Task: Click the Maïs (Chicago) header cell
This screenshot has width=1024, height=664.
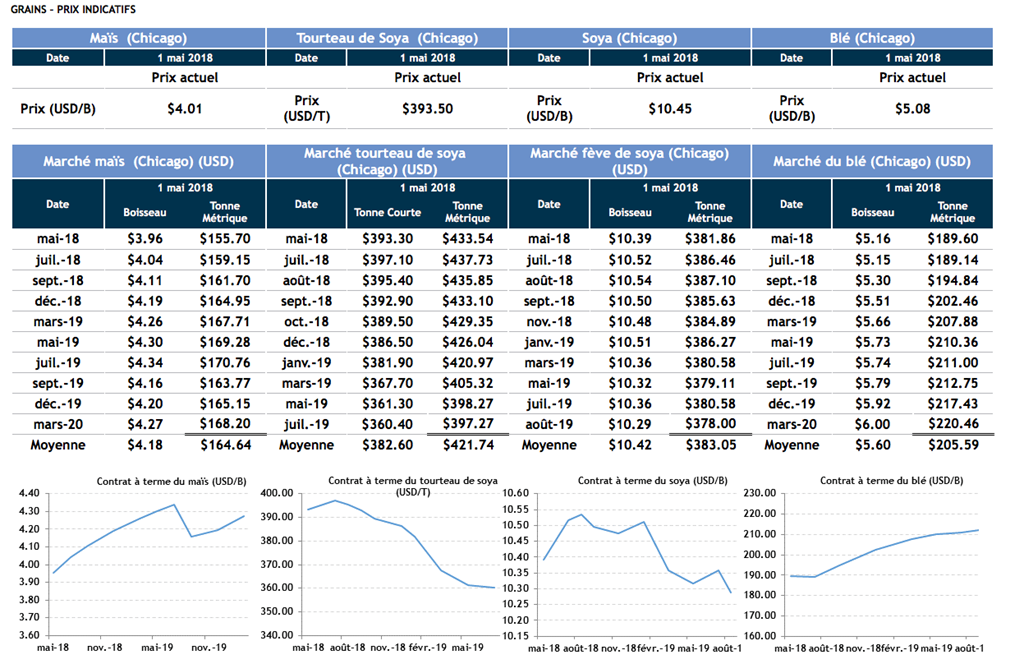Action: click(139, 38)
